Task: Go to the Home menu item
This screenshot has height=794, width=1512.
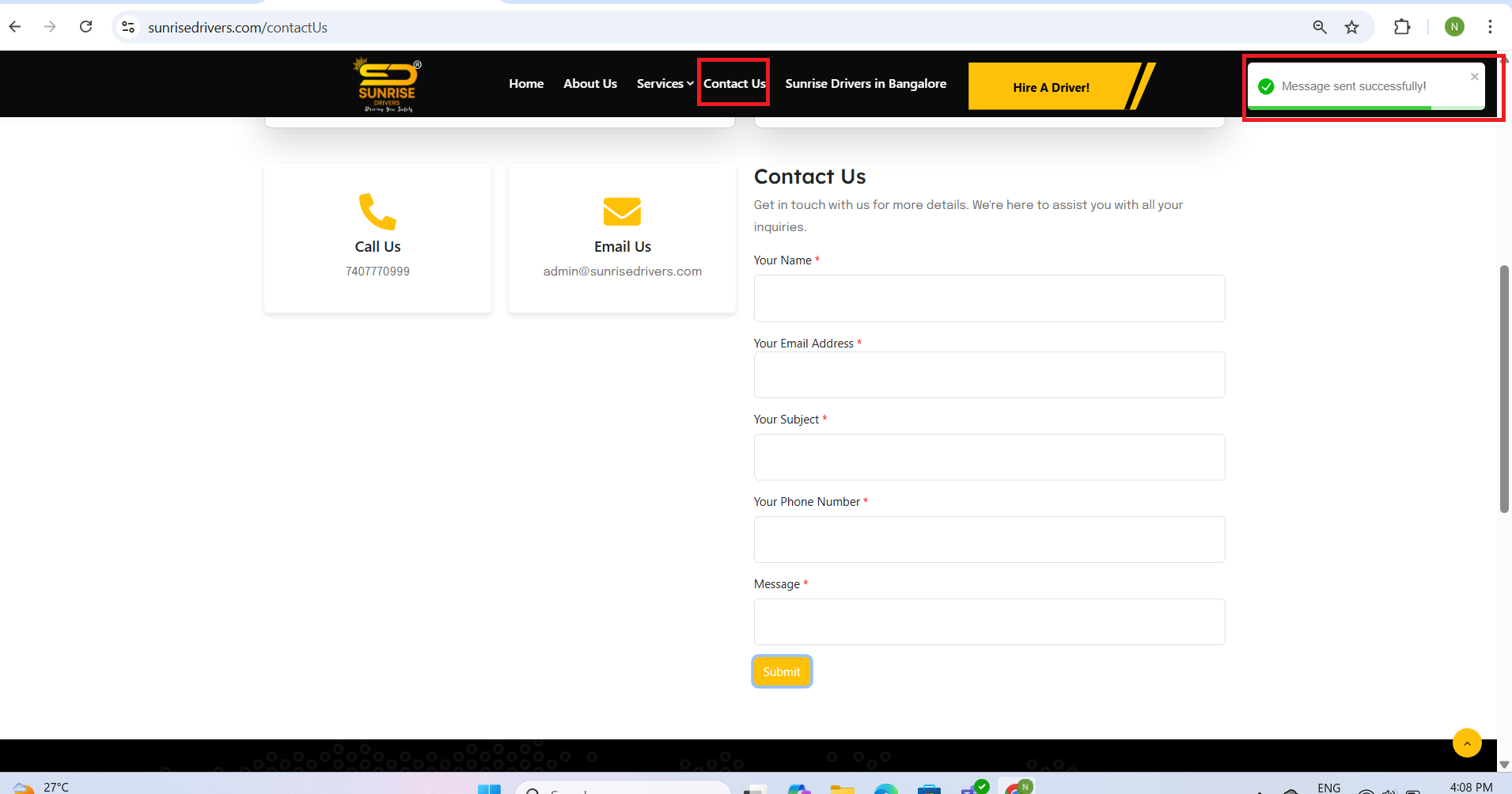Action: (526, 84)
